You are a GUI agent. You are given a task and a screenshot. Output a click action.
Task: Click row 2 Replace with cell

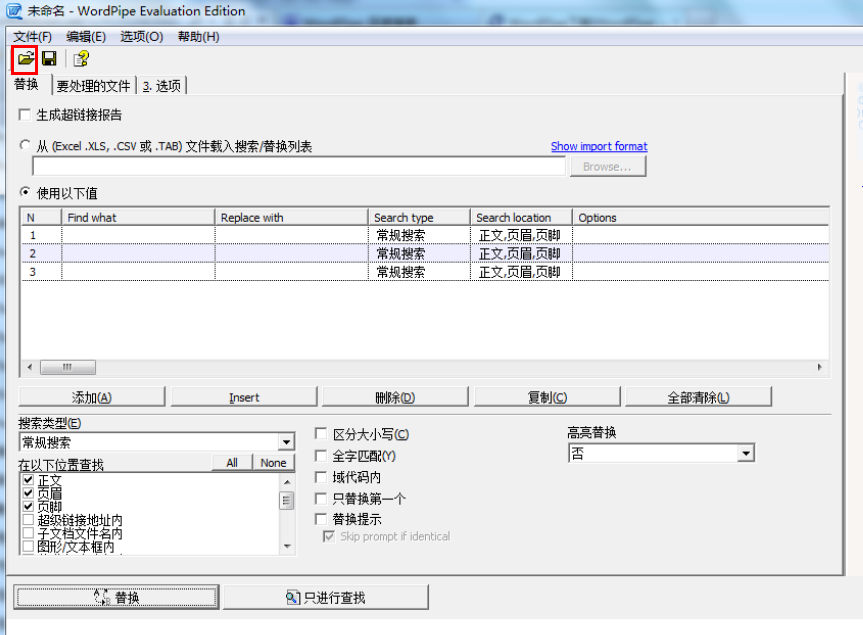(x=292, y=254)
